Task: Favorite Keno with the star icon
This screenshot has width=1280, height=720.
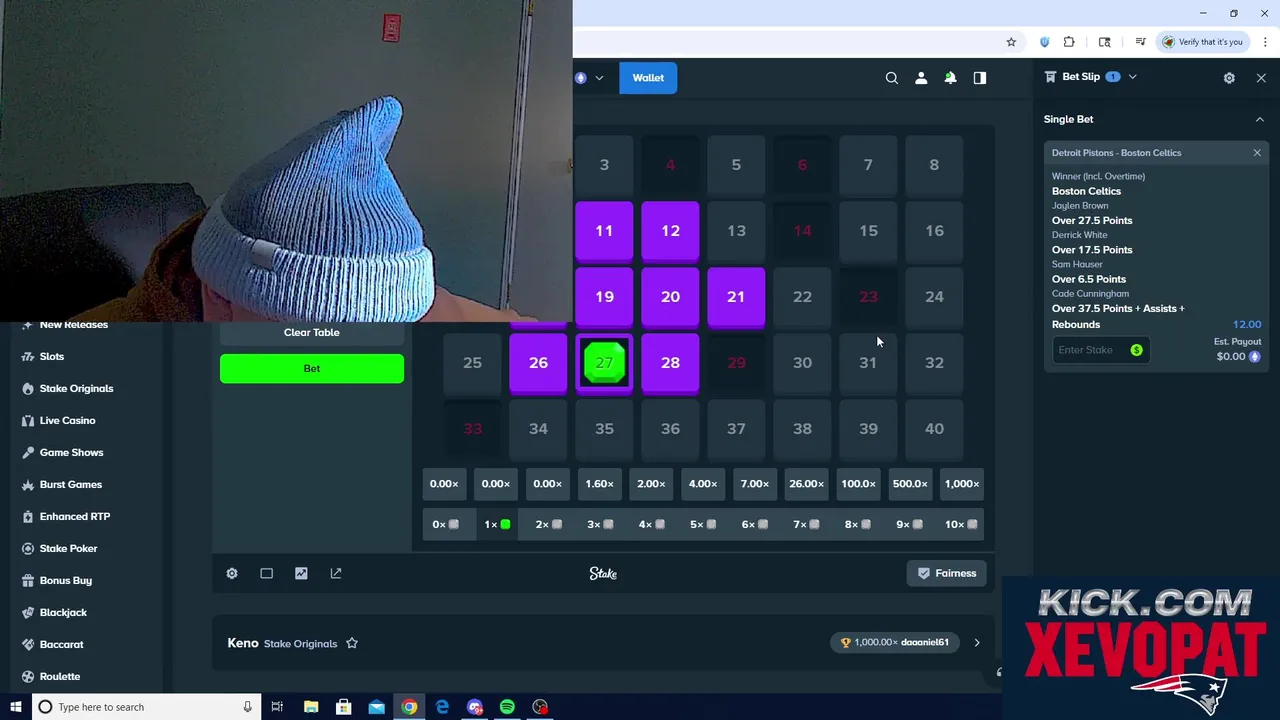Action: (352, 643)
